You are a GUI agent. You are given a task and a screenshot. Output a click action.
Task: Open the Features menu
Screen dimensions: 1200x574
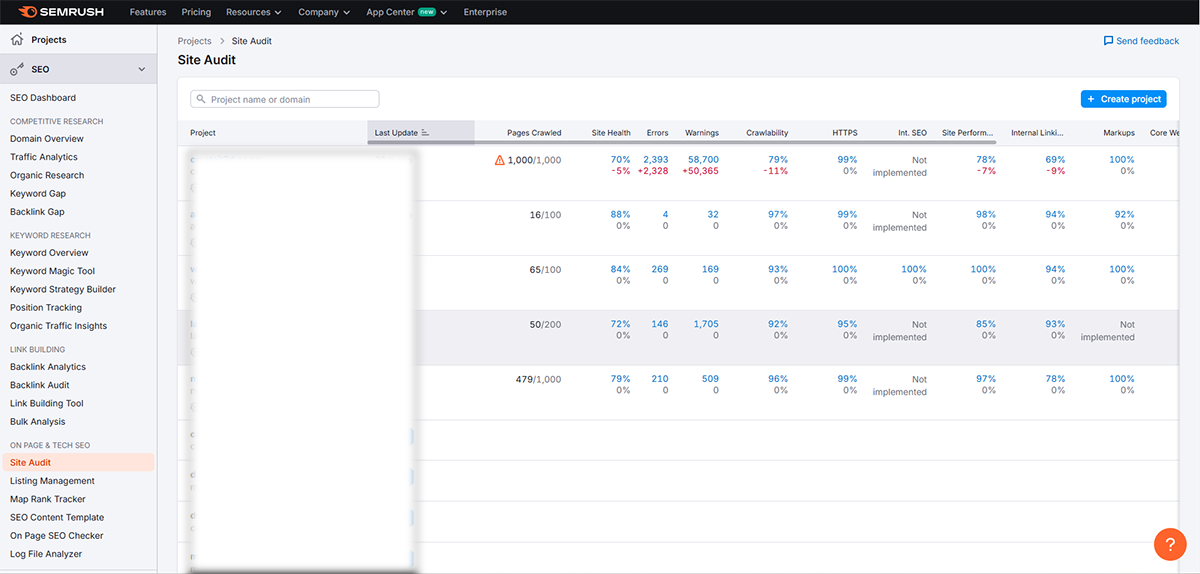pos(148,12)
